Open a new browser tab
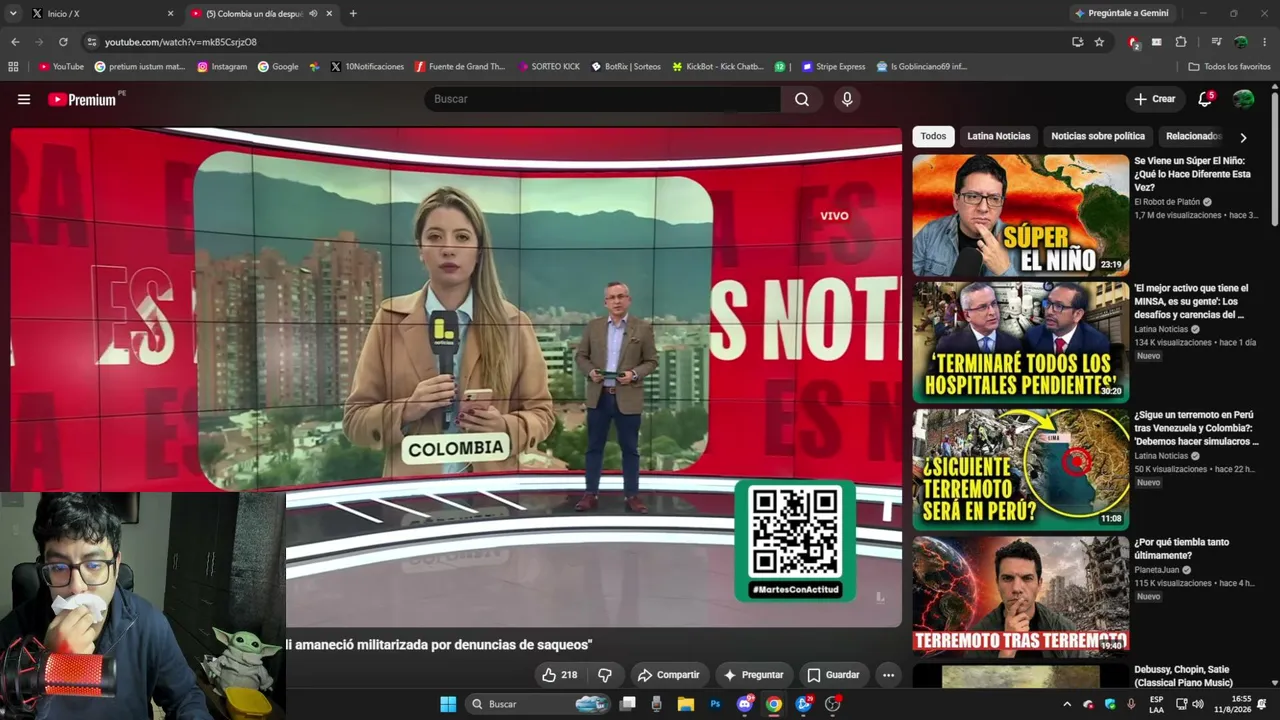This screenshot has width=1280, height=720. point(353,14)
